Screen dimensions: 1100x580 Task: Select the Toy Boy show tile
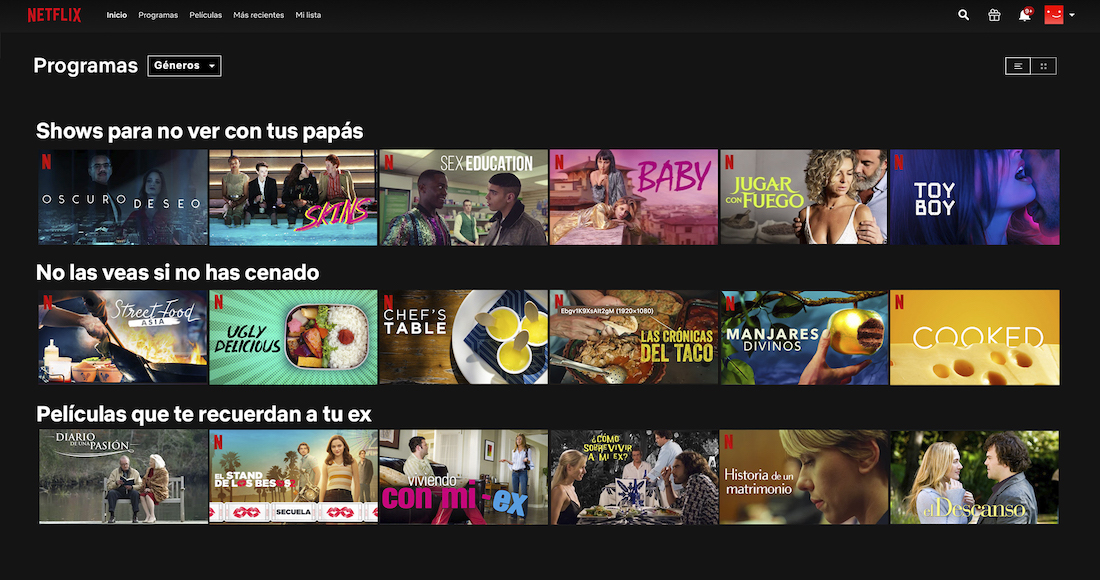[x=974, y=197]
